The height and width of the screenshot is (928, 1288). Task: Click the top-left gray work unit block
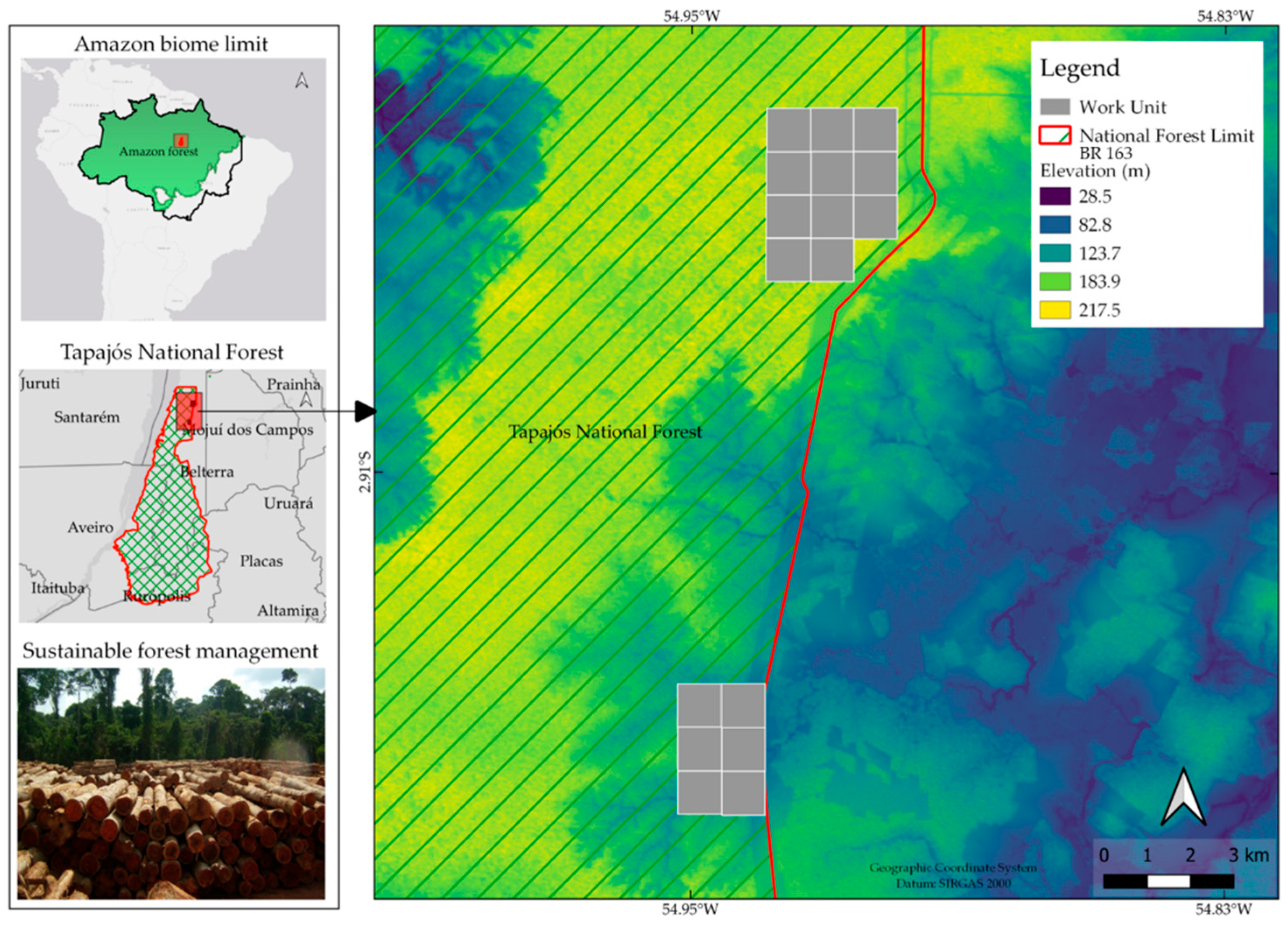coord(788,130)
